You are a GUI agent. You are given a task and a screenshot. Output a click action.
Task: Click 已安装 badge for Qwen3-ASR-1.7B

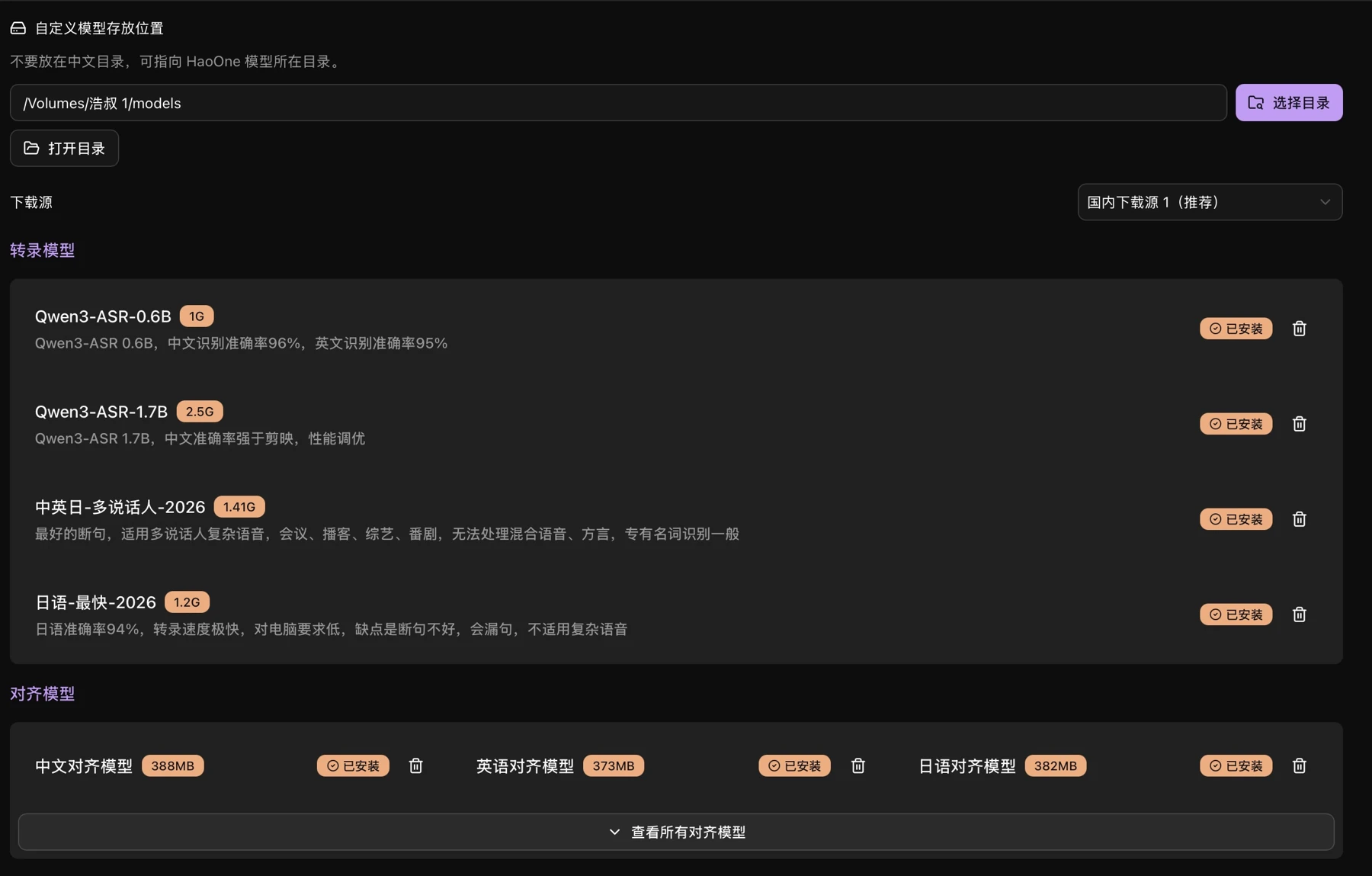[x=1236, y=424]
